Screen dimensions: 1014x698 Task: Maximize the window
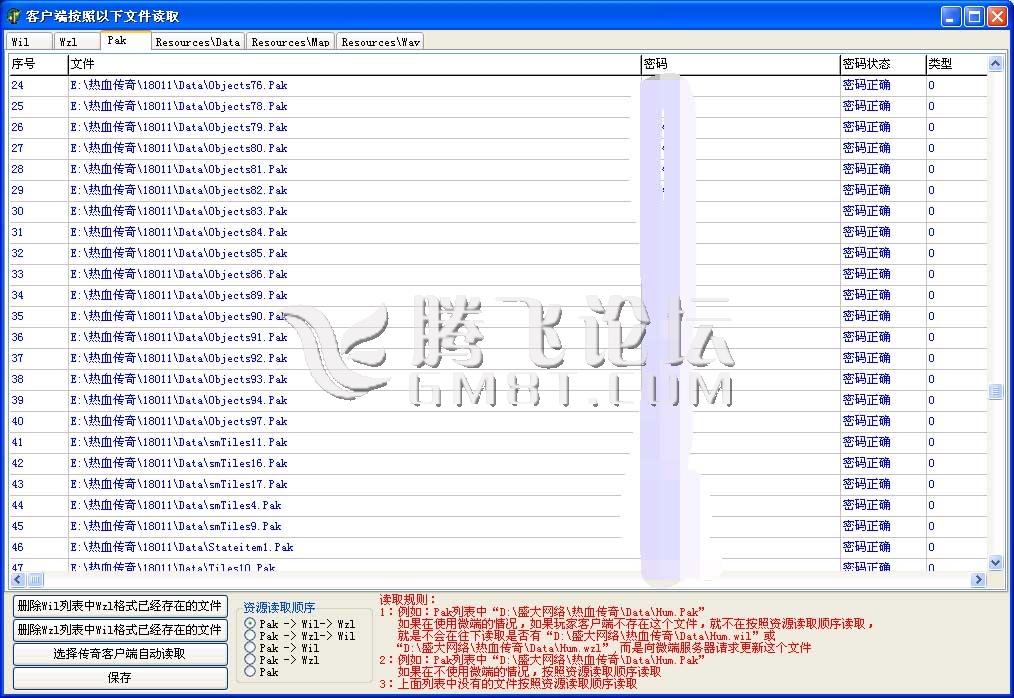tap(974, 16)
